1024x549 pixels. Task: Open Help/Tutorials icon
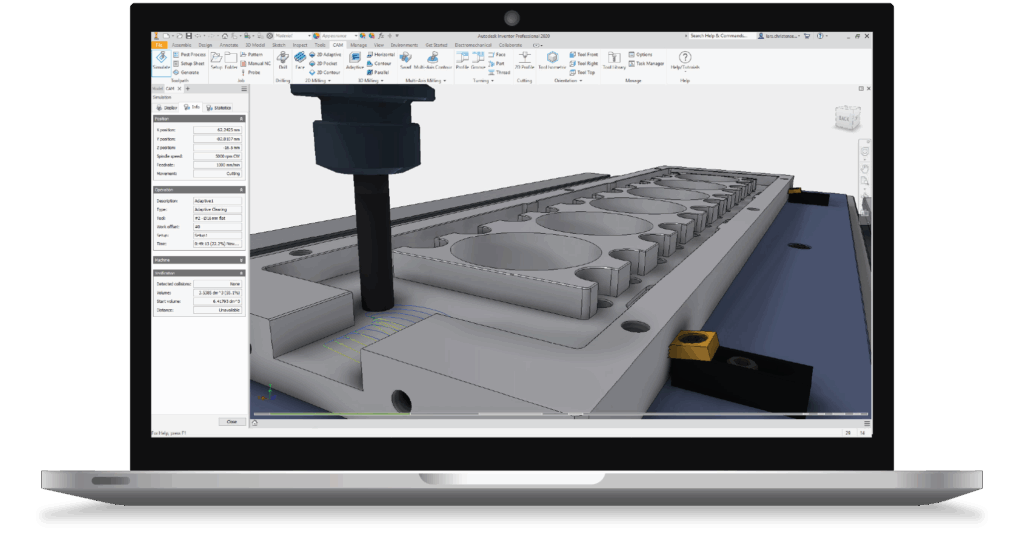(x=685, y=61)
